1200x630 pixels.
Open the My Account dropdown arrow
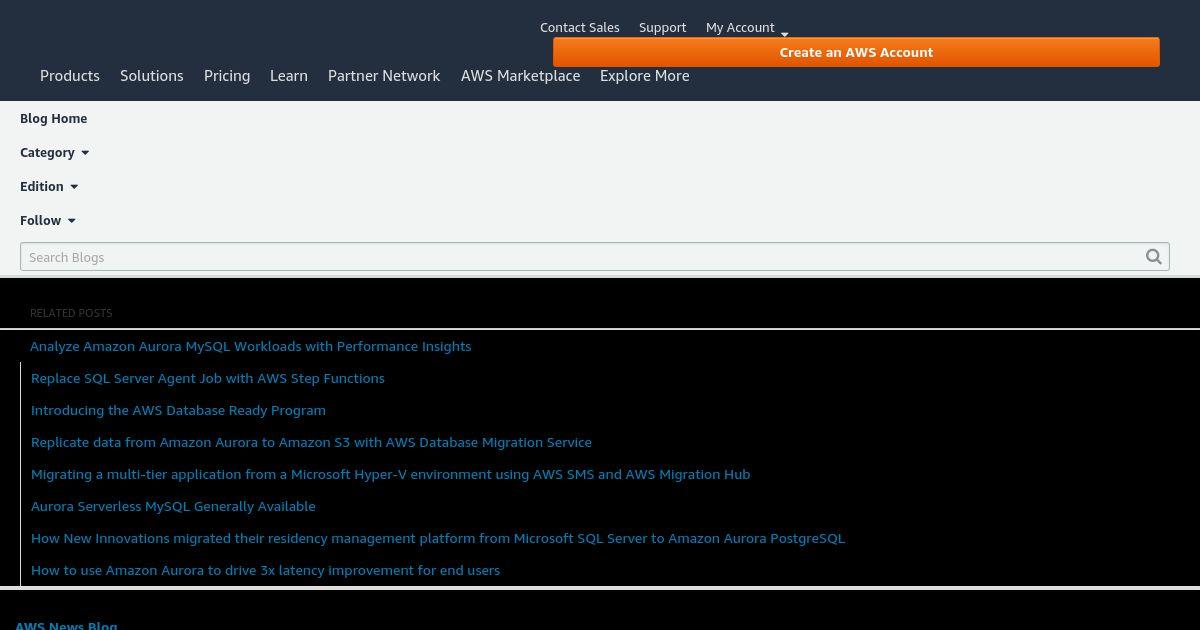pos(784,33)
